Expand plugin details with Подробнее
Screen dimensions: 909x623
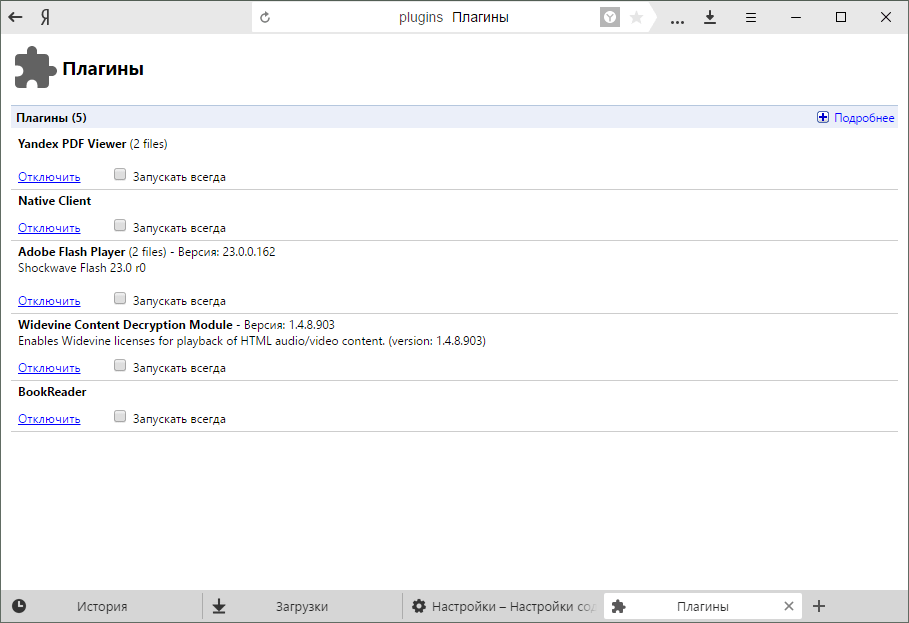pos(864,118)
